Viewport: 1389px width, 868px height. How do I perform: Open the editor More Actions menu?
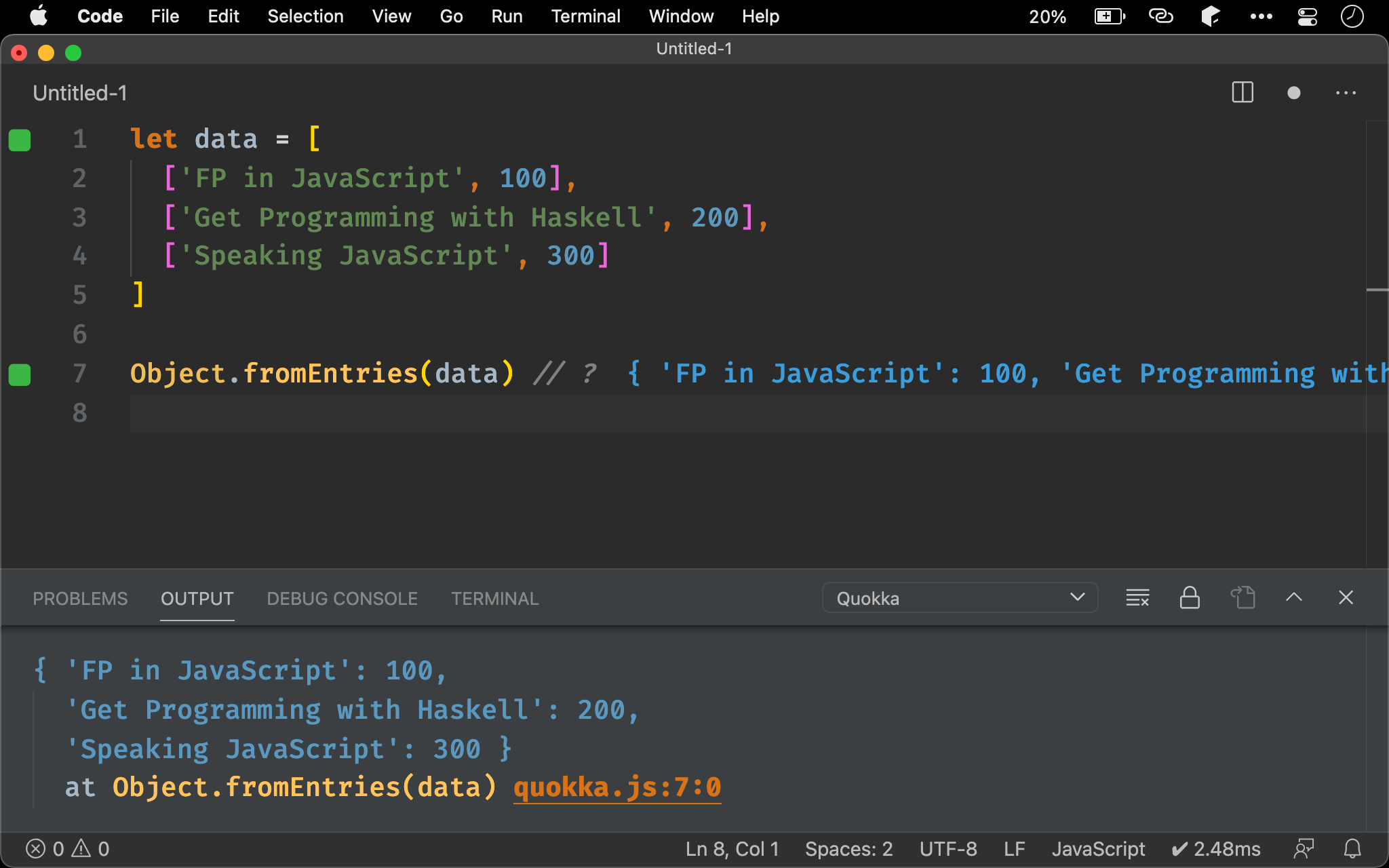(x=1346, y=93)
